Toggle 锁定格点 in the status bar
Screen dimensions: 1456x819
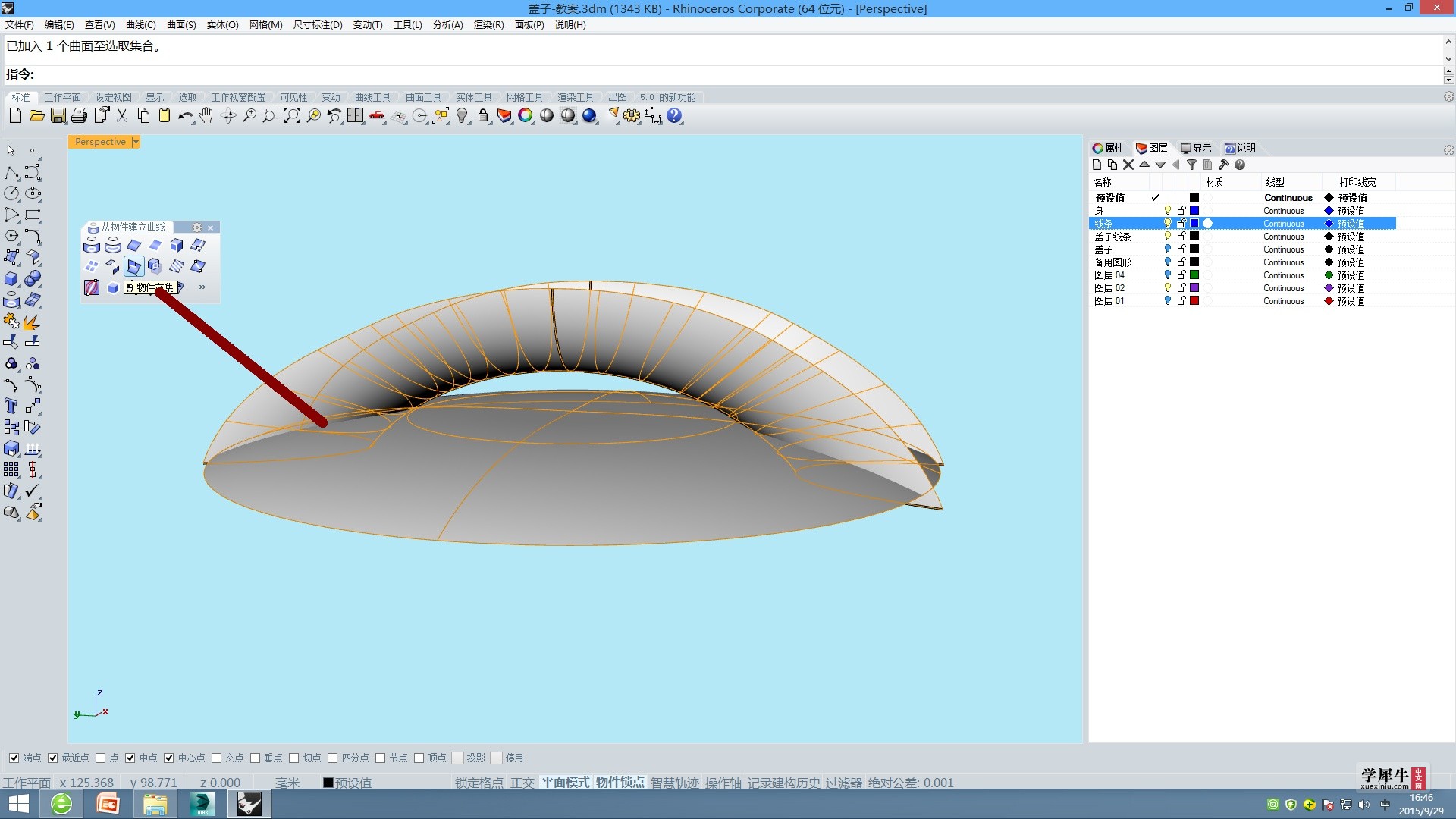(479, 783)
